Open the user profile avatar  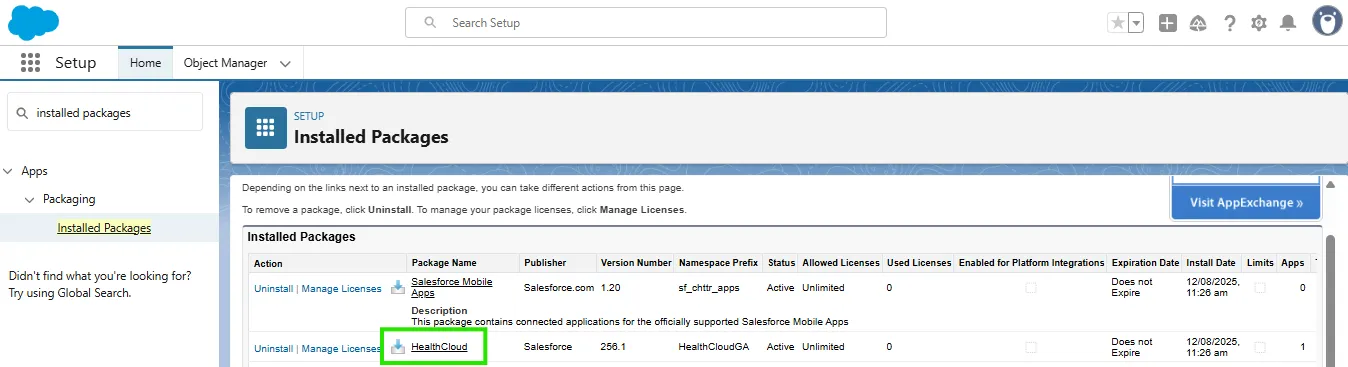1326,21
